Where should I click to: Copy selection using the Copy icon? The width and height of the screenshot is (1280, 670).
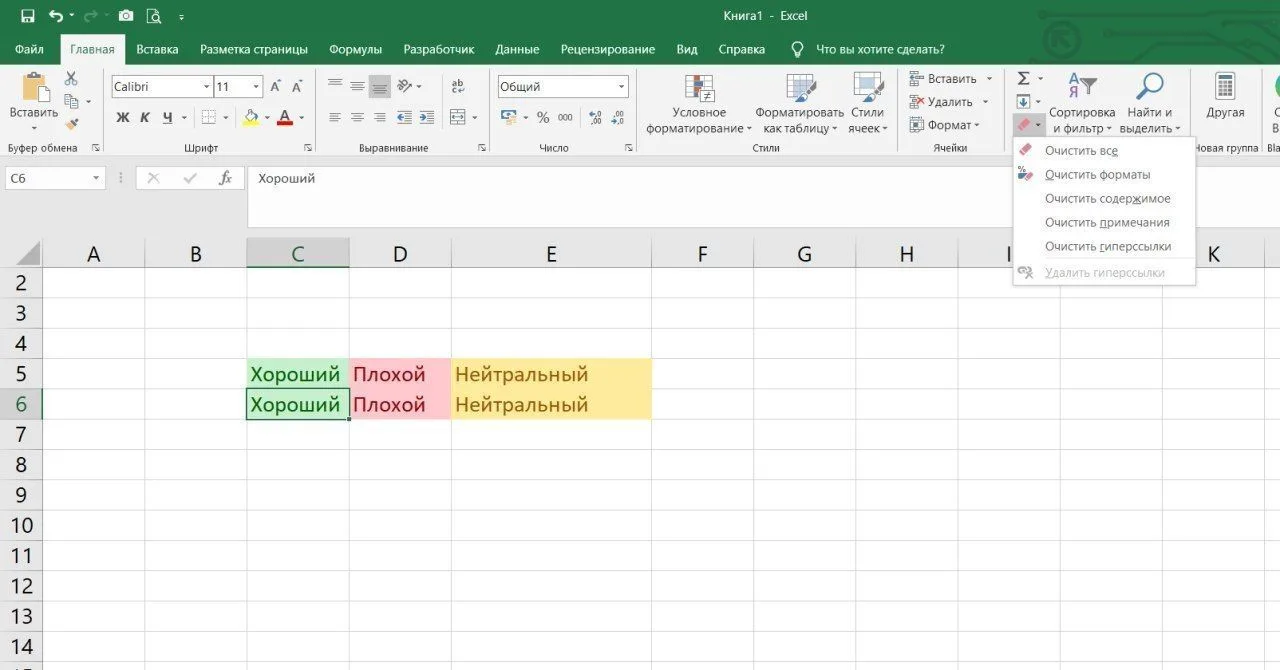[x=71, y=101]
